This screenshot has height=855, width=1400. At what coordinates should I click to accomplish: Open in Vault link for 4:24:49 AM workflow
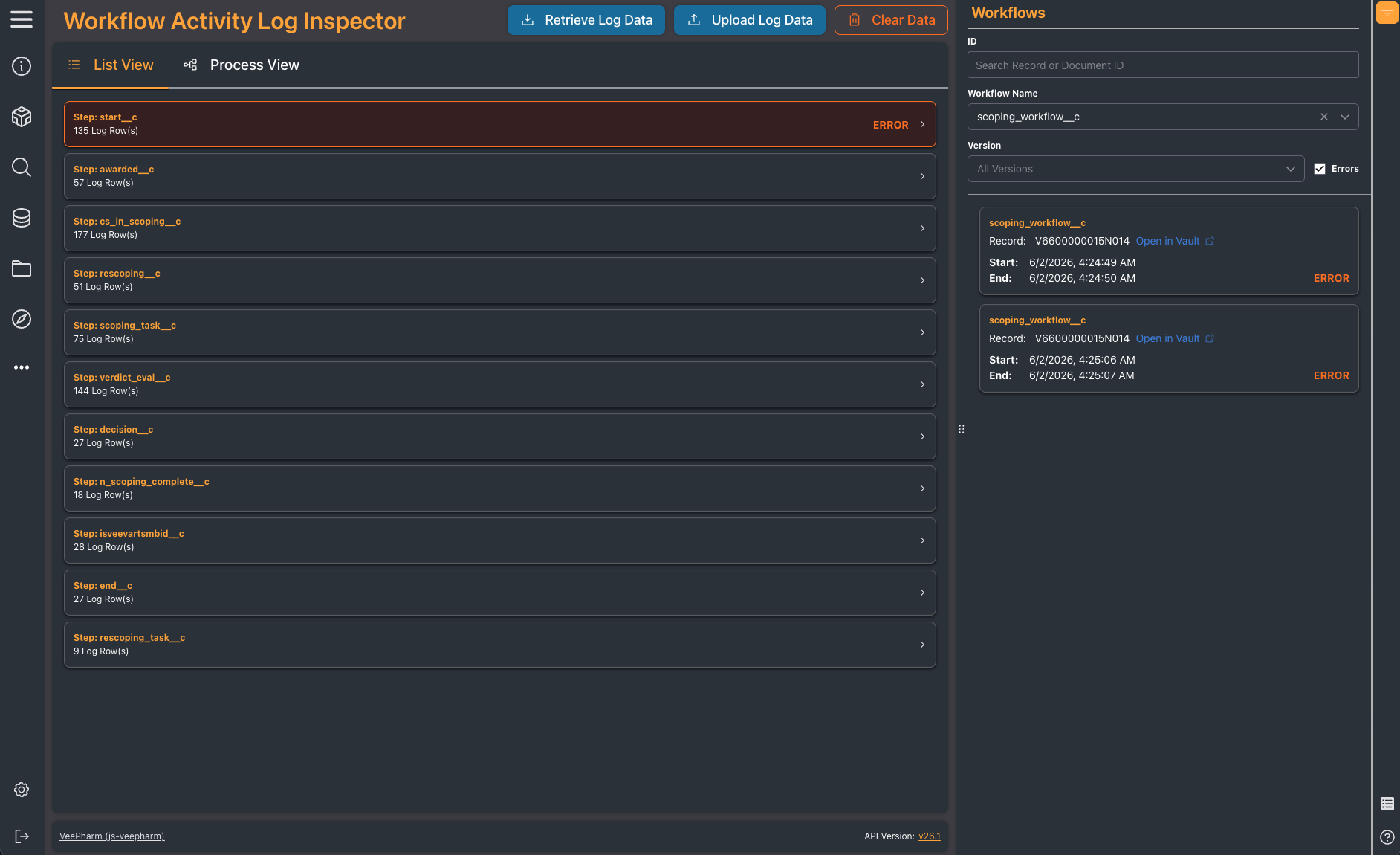[x=1167, y=241]
